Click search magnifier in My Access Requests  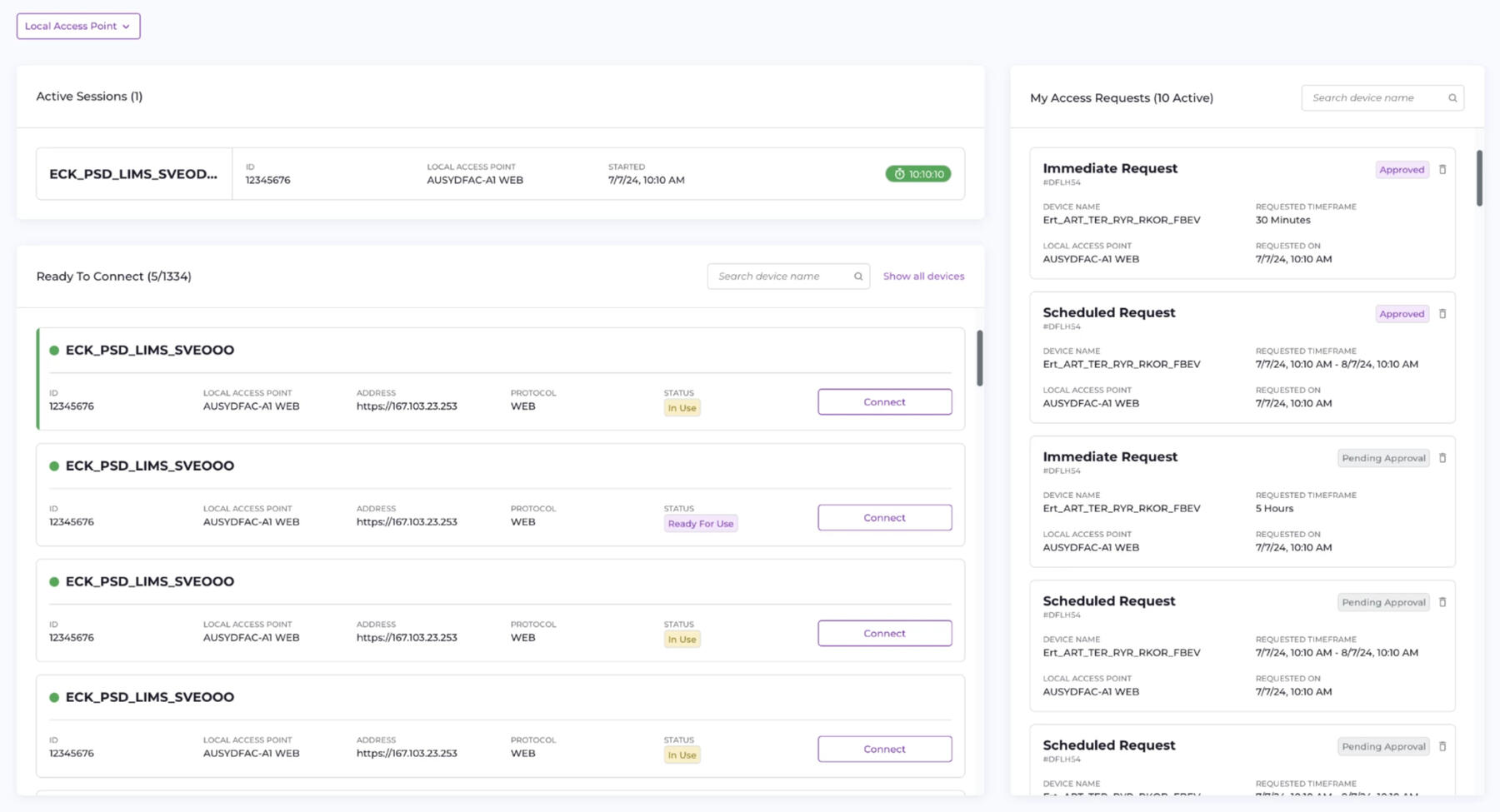(1452, 98)
